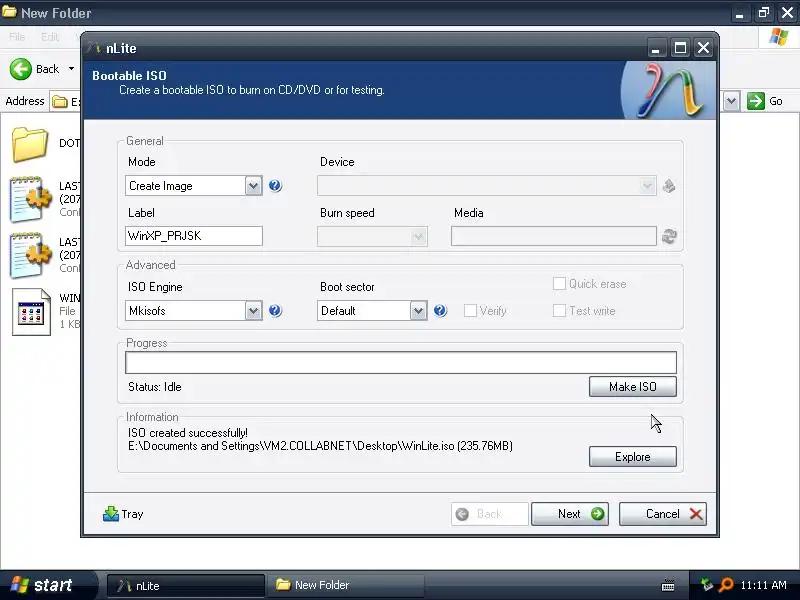Open the Explorer address bar dropdown
Image resolution: width=800 pixels, height=600 pixels.
point(731,101)
